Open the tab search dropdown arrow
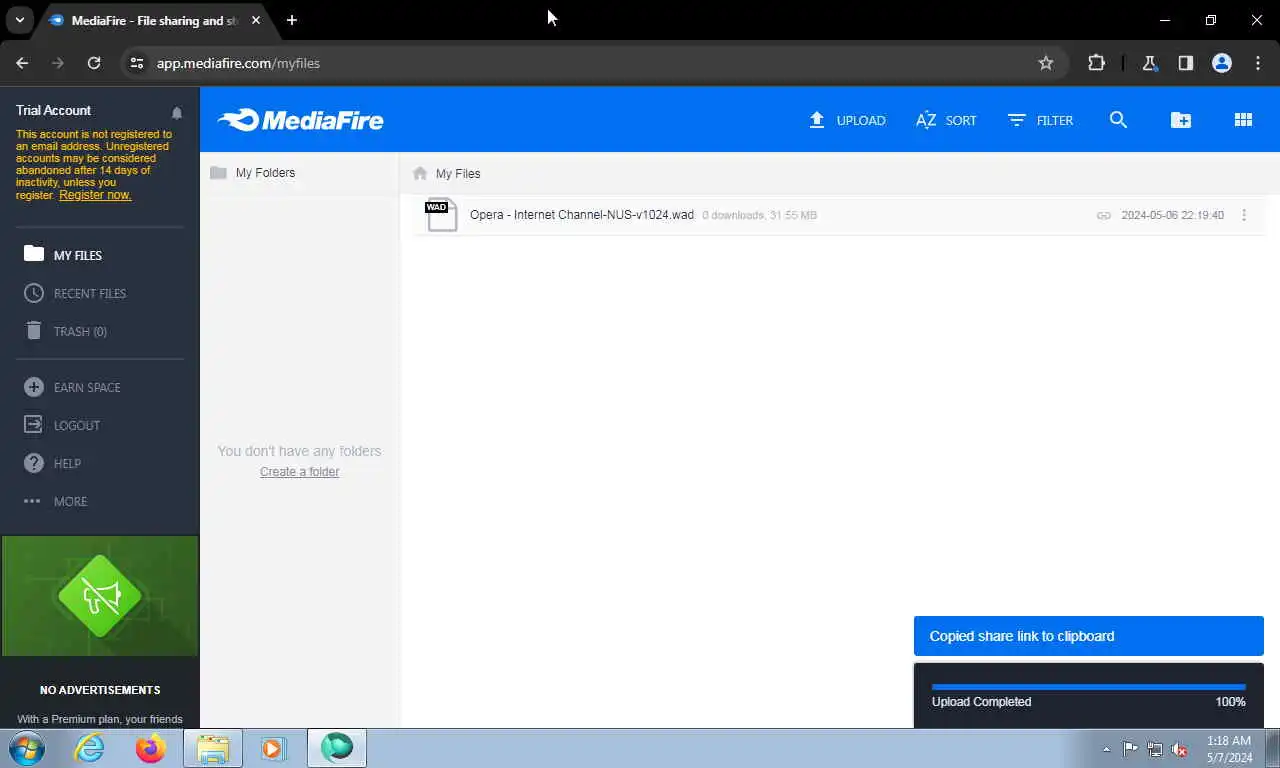 click(19, 20)
